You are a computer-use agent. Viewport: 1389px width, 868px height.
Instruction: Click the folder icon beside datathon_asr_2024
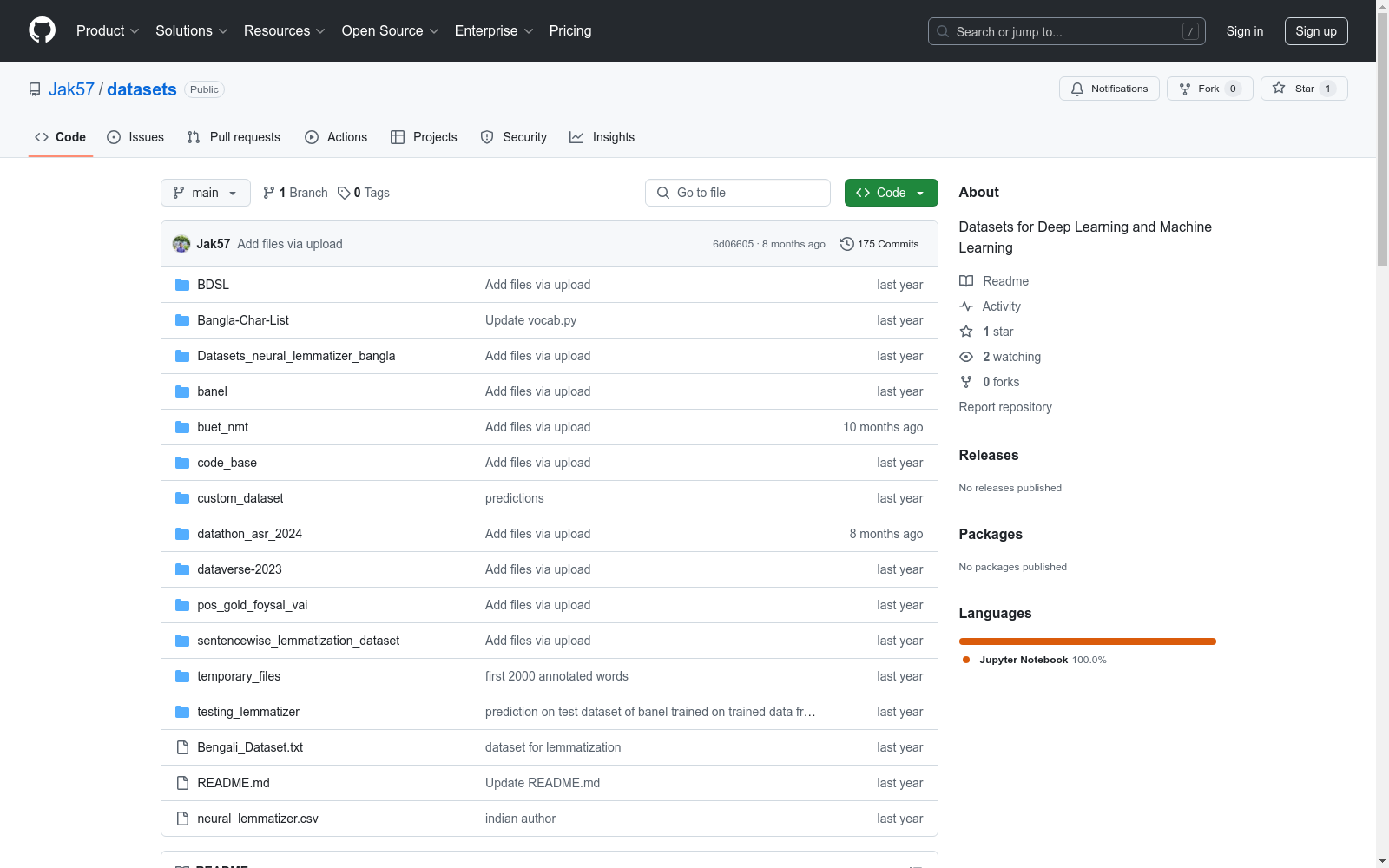182,534
